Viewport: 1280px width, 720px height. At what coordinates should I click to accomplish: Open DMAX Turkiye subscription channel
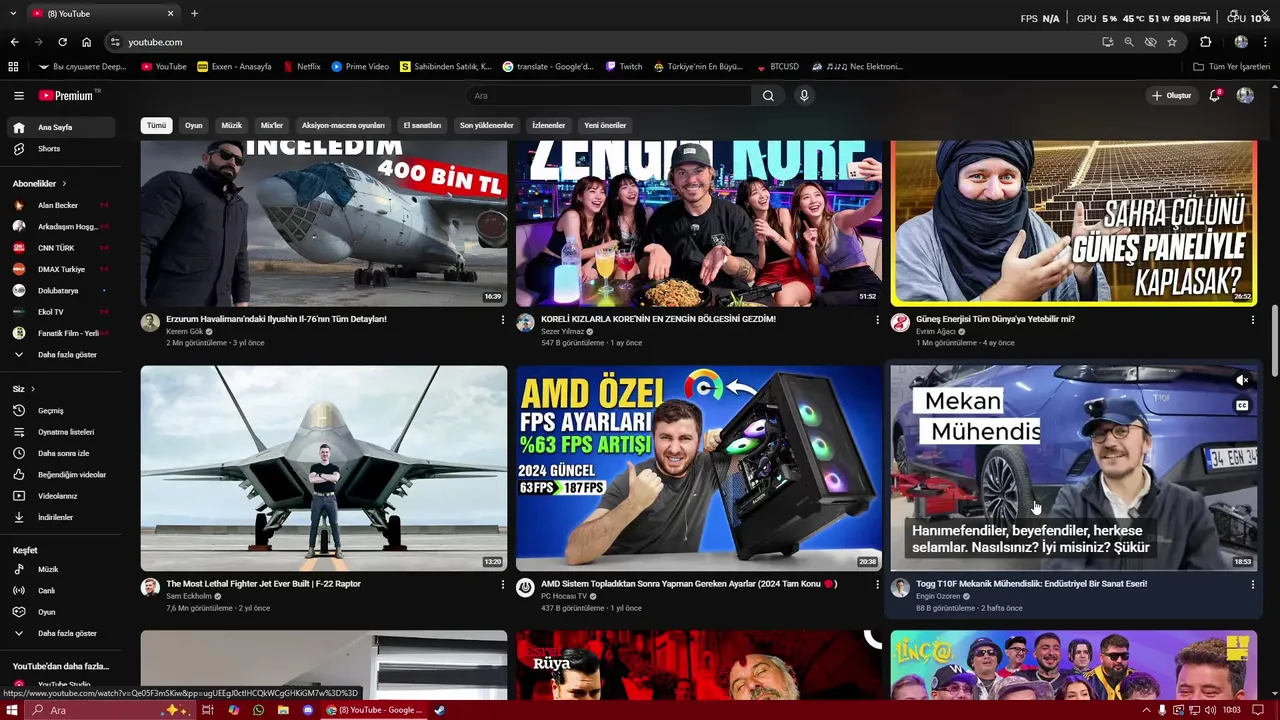(x=63, y=269)
